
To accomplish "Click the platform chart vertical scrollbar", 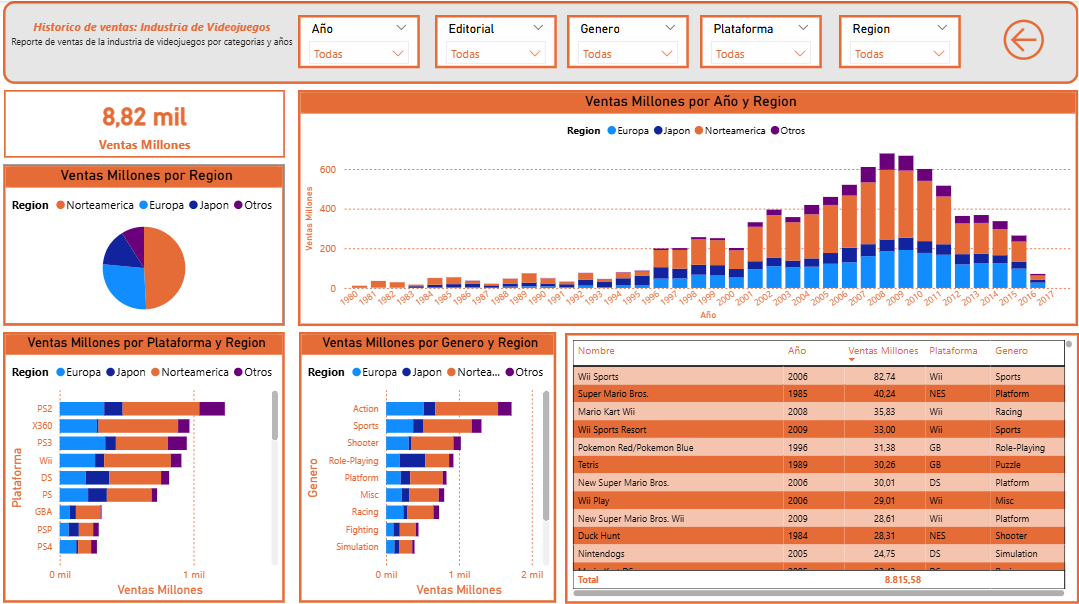I will (x=275, y=416).
